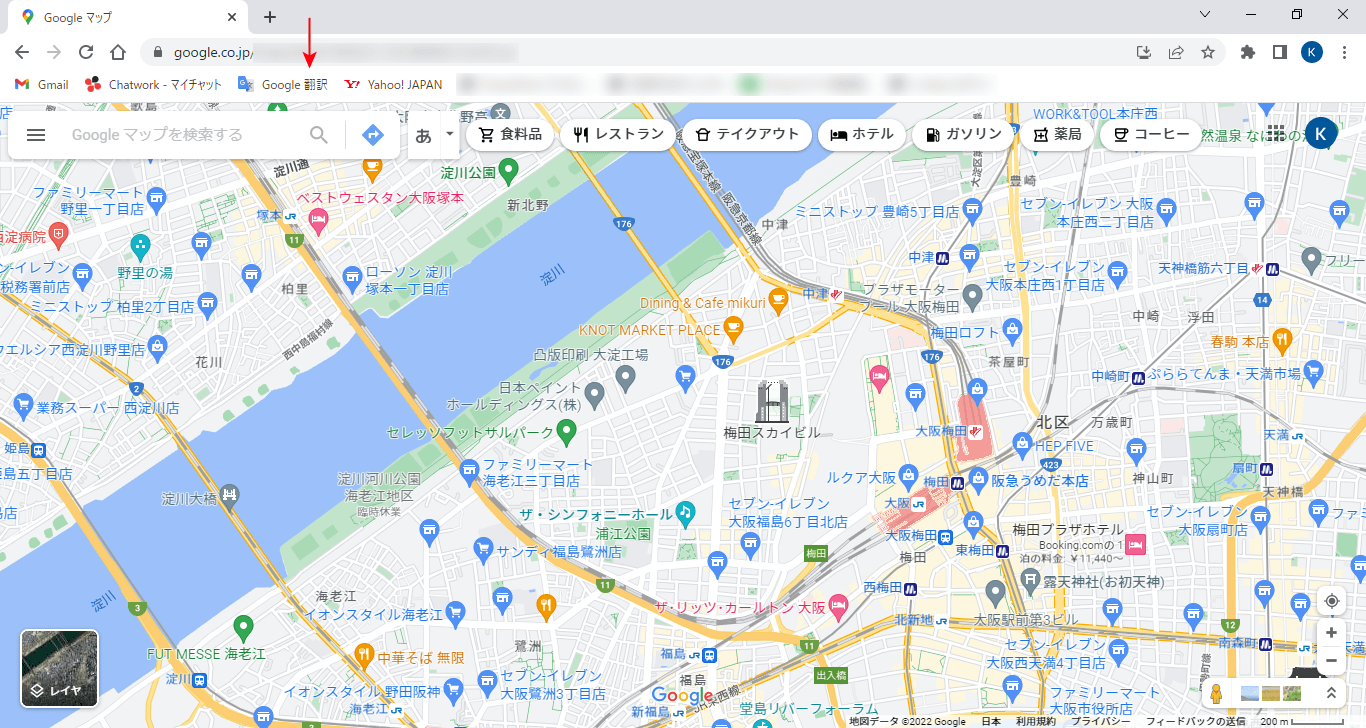Expand the imagery strip with double chevron
The height and width of the screenshot is (728, 1366).
1331,693
